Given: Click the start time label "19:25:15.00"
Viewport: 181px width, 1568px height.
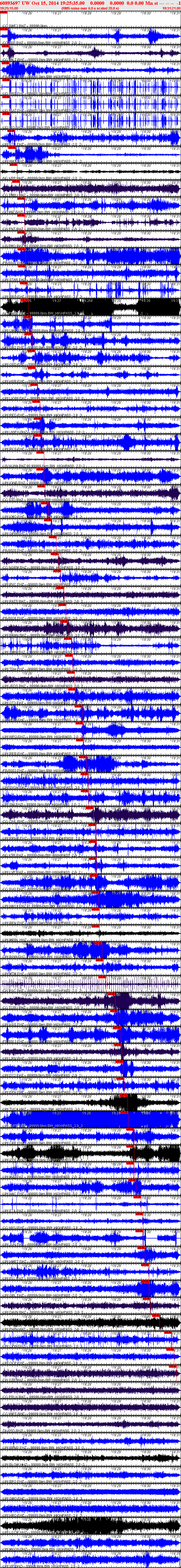Looking at the screenshot, I should [8, 8].
